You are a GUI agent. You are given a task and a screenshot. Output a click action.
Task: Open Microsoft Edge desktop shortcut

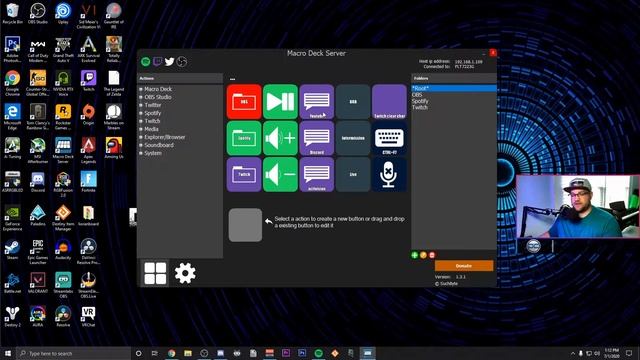point(12,117)
